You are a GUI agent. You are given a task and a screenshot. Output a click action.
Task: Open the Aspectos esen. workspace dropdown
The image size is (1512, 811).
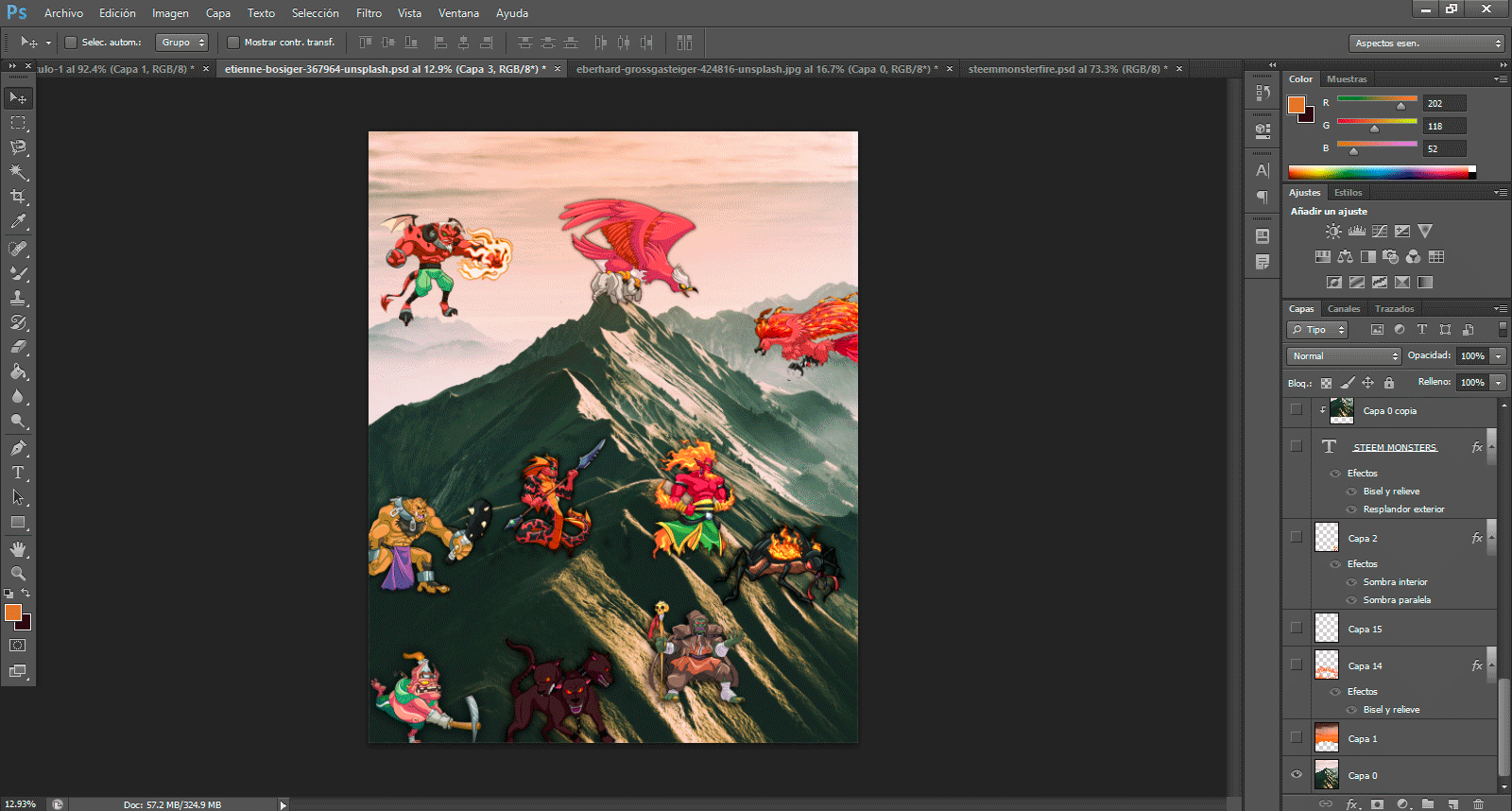tap(1426, 43)
